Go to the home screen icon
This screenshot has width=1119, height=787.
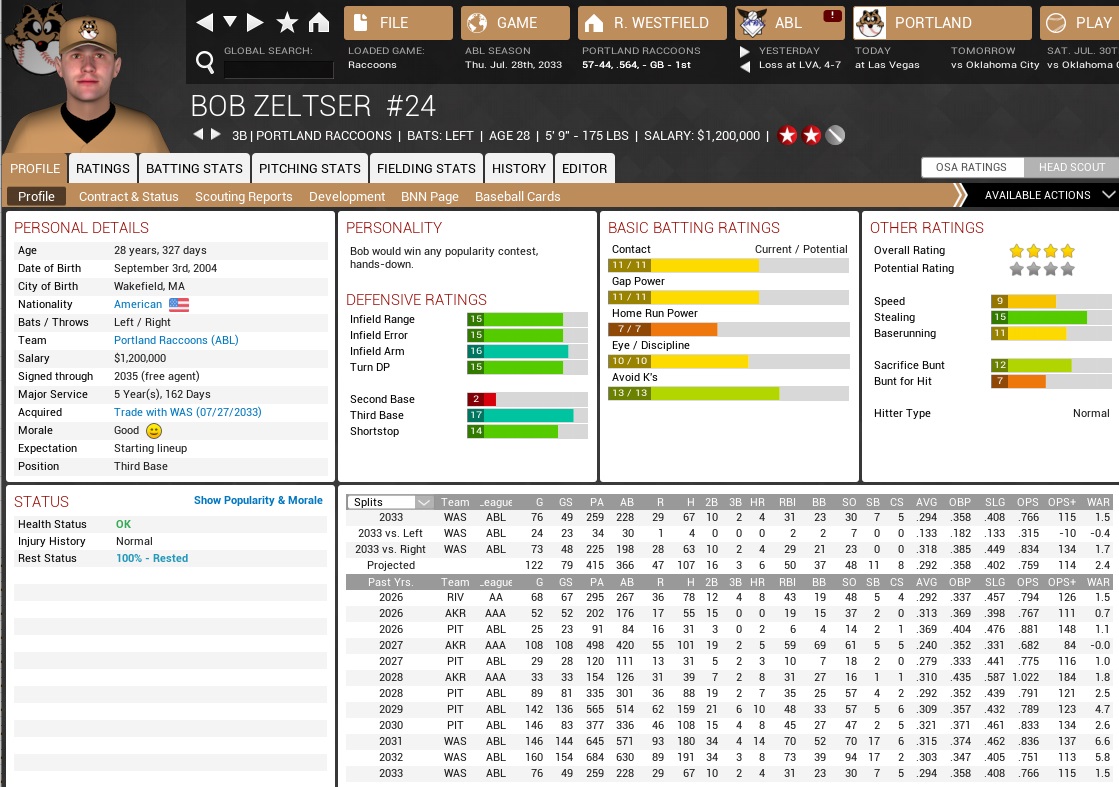pos(318,22)
